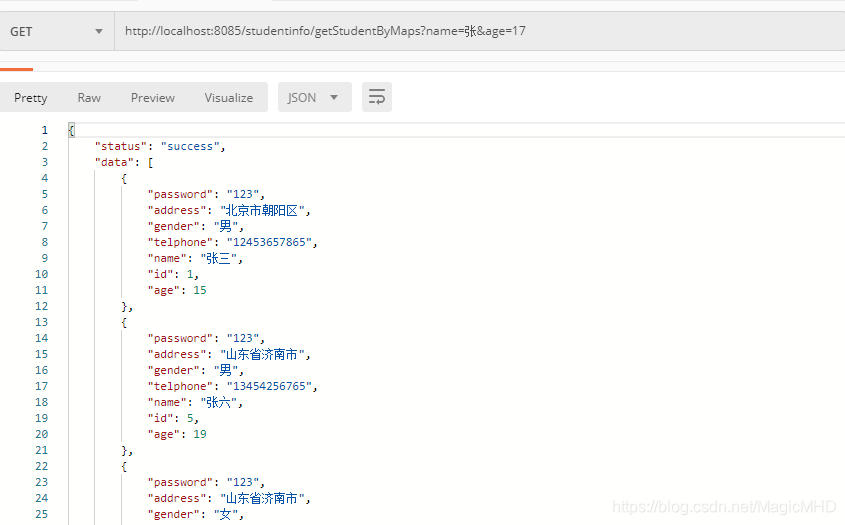This screenshot has height=525, width=845.
Task: Click the "gender" key on line 7
Action: (174, 226)
